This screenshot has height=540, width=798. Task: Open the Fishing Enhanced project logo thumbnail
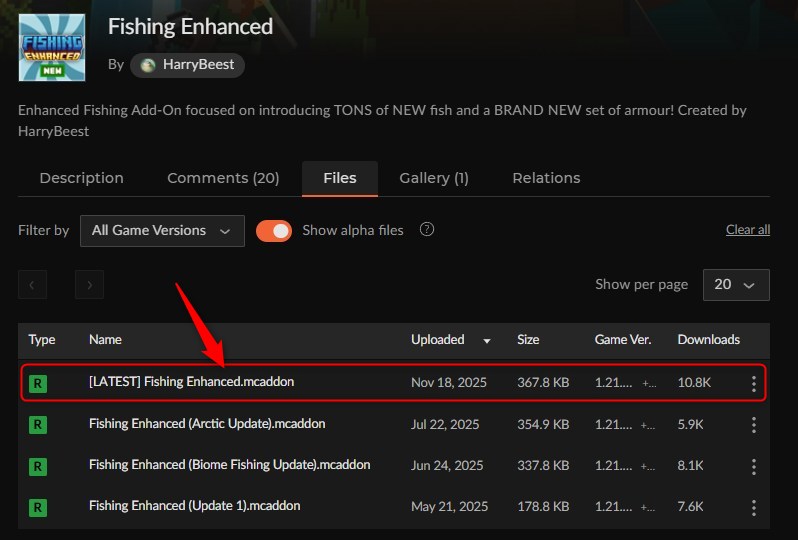pos(52,47)
